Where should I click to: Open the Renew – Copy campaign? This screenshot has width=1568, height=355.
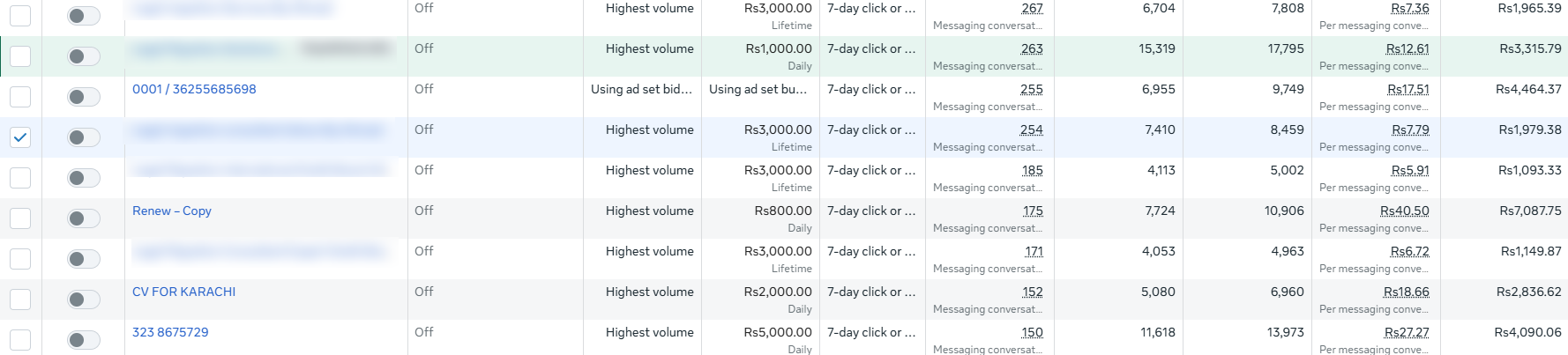(x=172, y=211)
